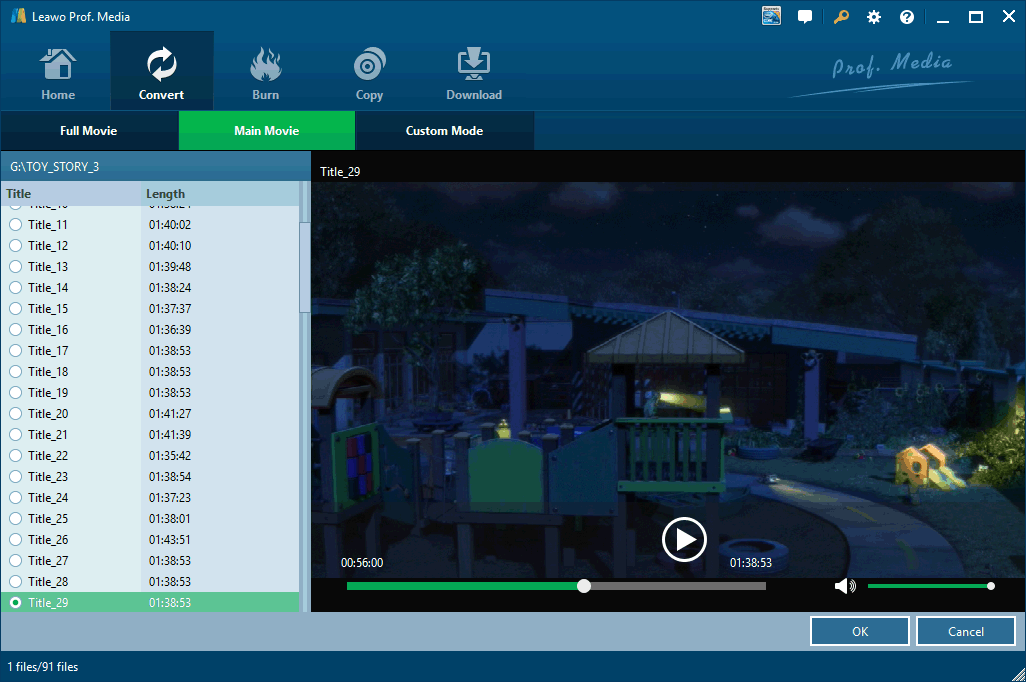The height and width of the screenshot is (682, 1026).
Task: Open settings gear icon
Action: click(x=874, y=17)
